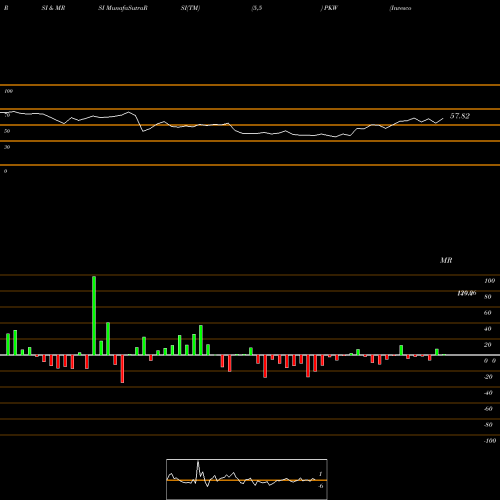The width and height of the screenshot is (500, 500).
Task: Click the 'SI MunafaSutraR' header text
Action: 123,8
